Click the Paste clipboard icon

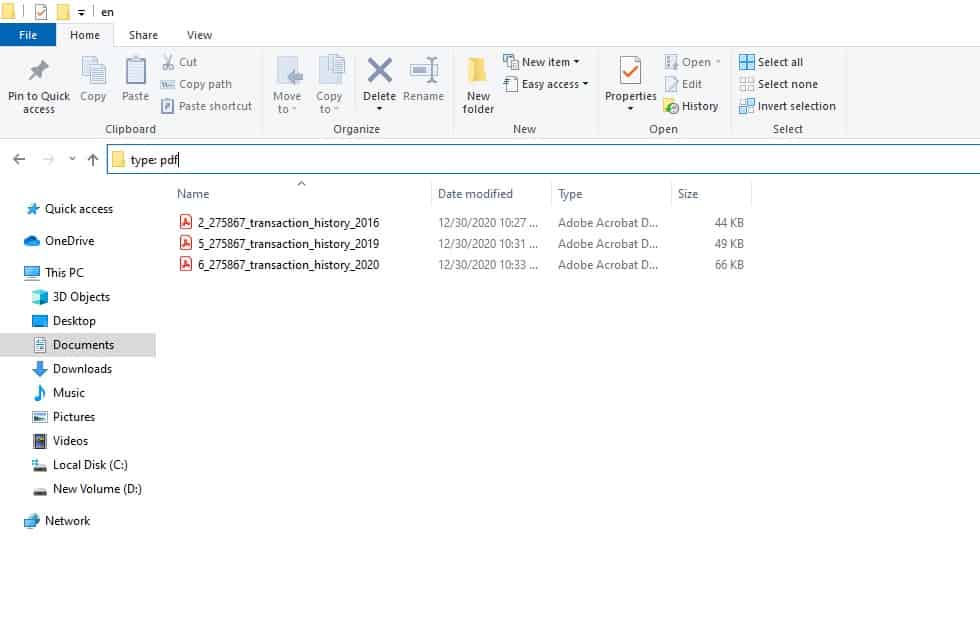(135, 72)
